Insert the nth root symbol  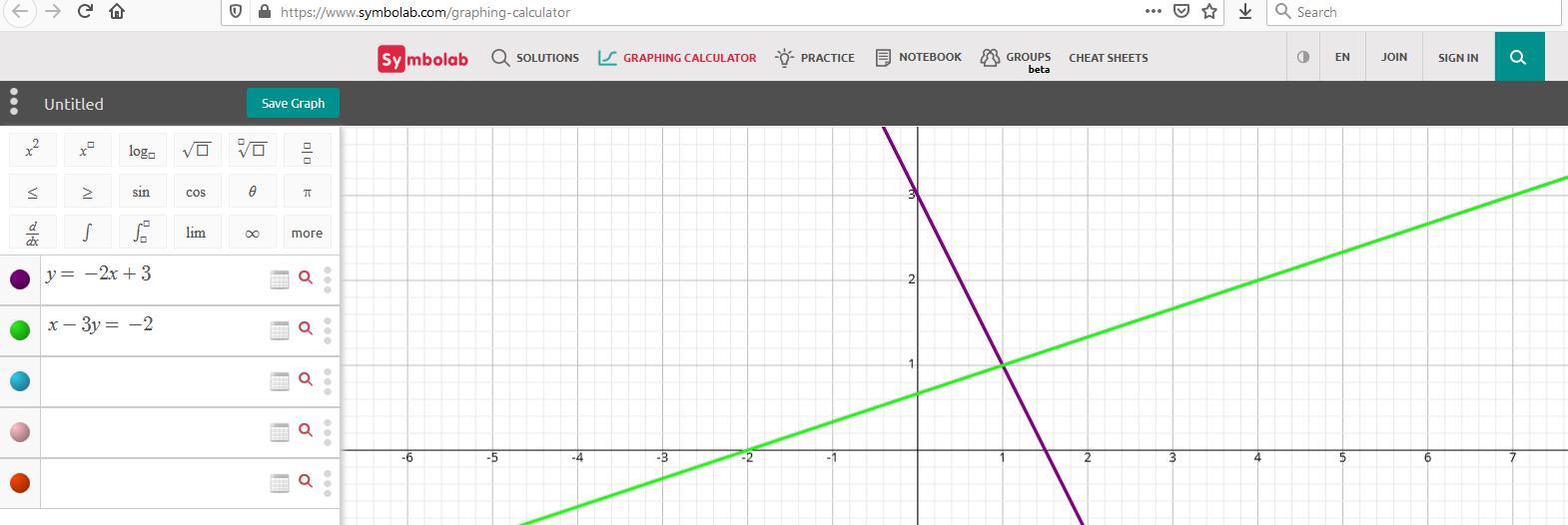(252, 150)
